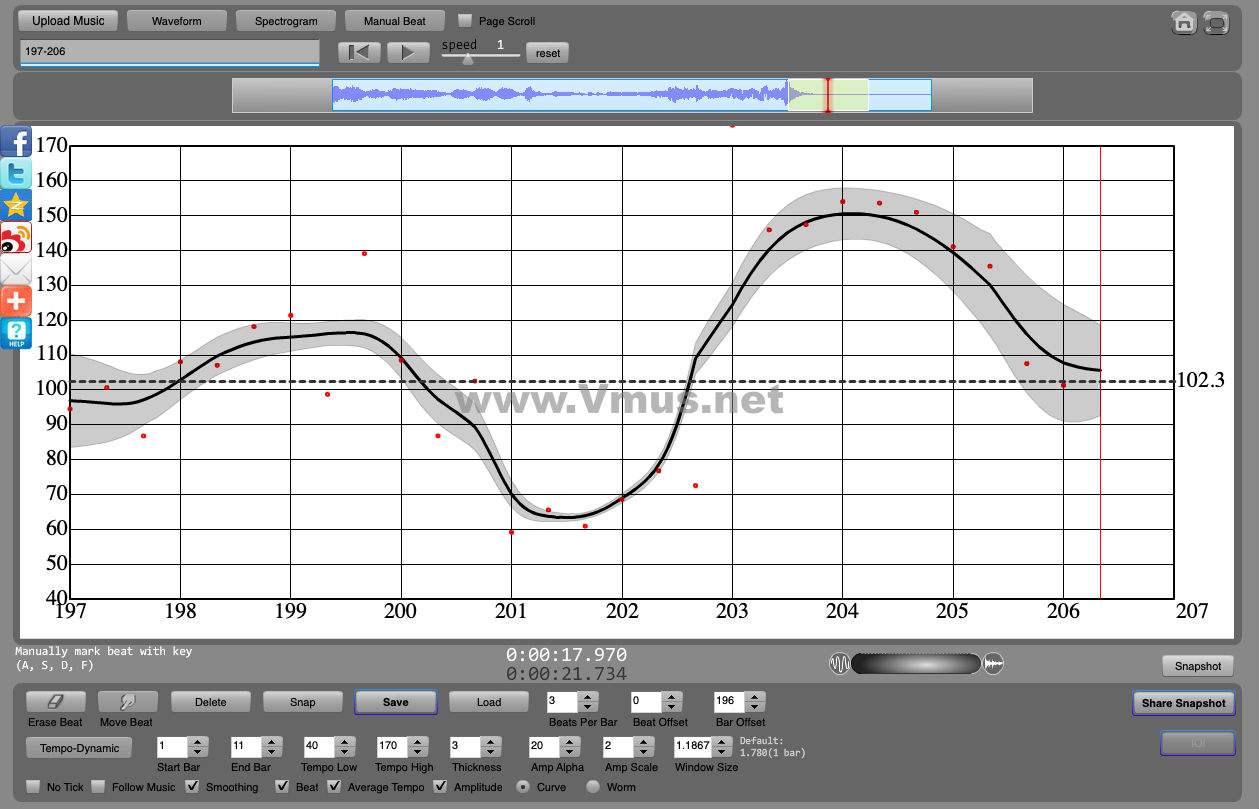Click the Beats Per Bar stepper arrows
Screen dimensions: 1259x809
point(588,702)
